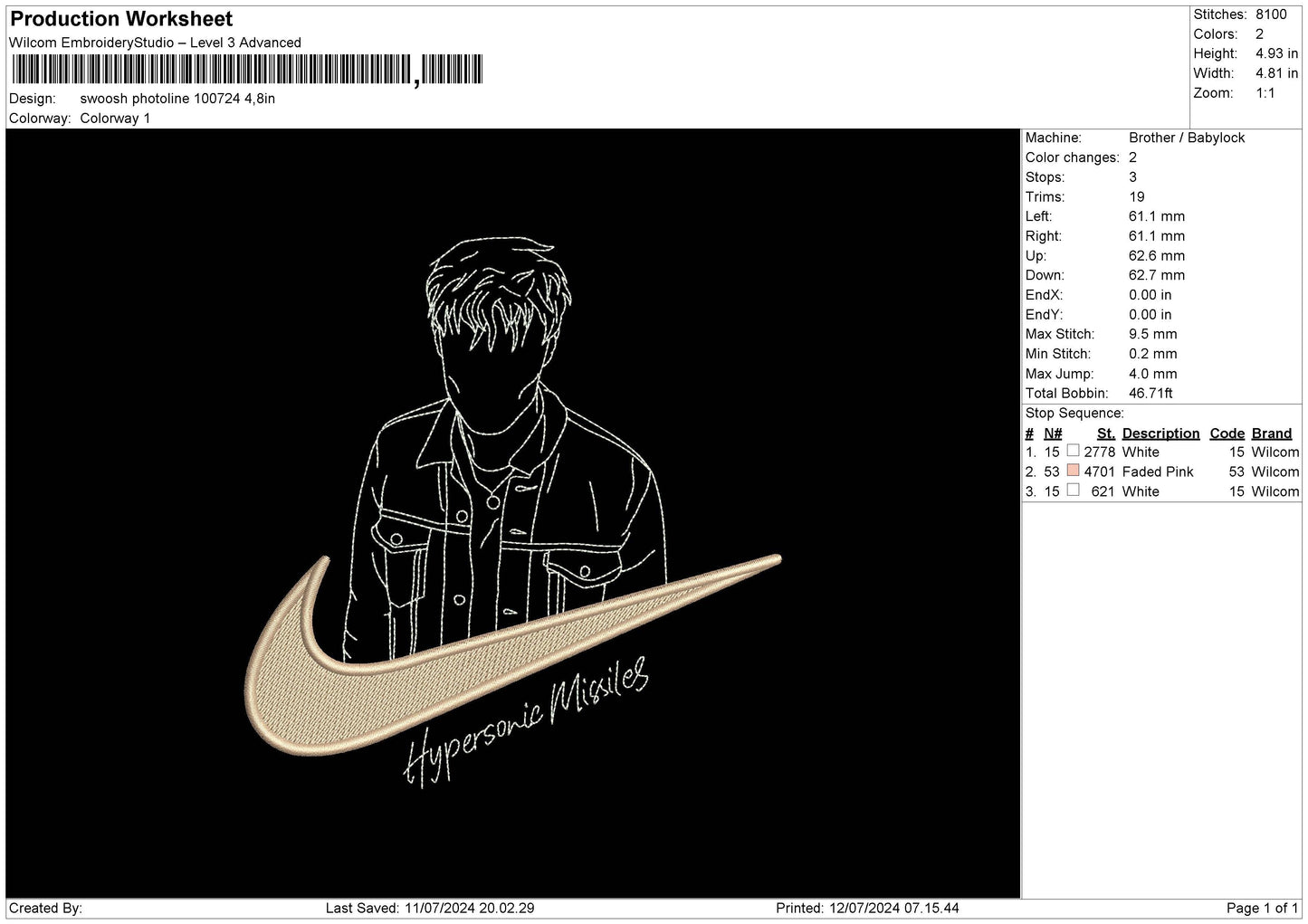Select the 'Production Worksheet' title
The height and width of the screenshot is (924, 1308).
coord(121,19)
